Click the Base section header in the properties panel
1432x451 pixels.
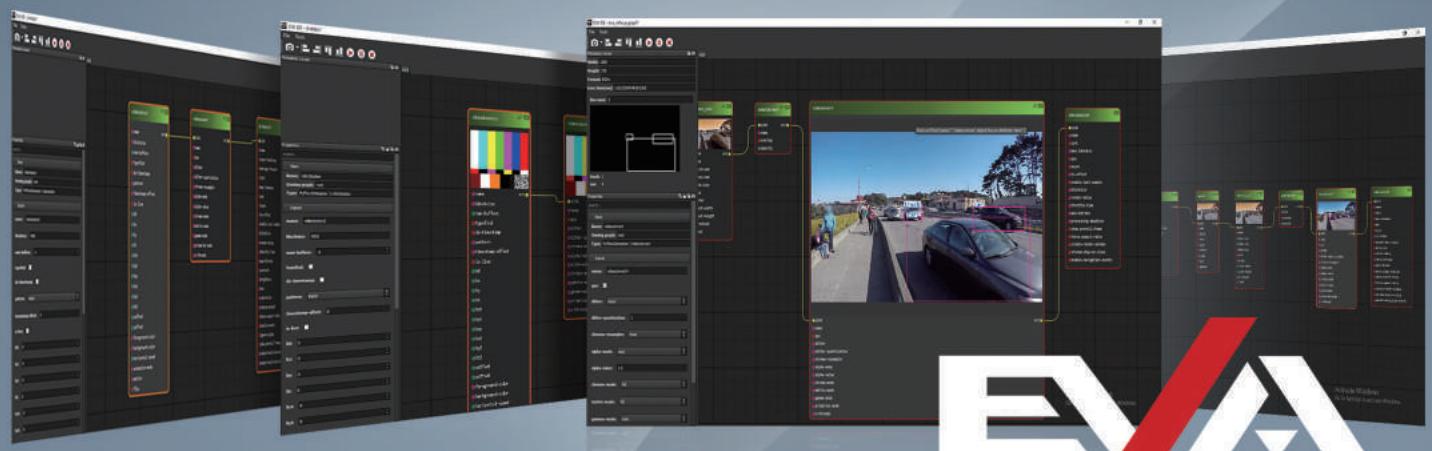coord(640,215)
